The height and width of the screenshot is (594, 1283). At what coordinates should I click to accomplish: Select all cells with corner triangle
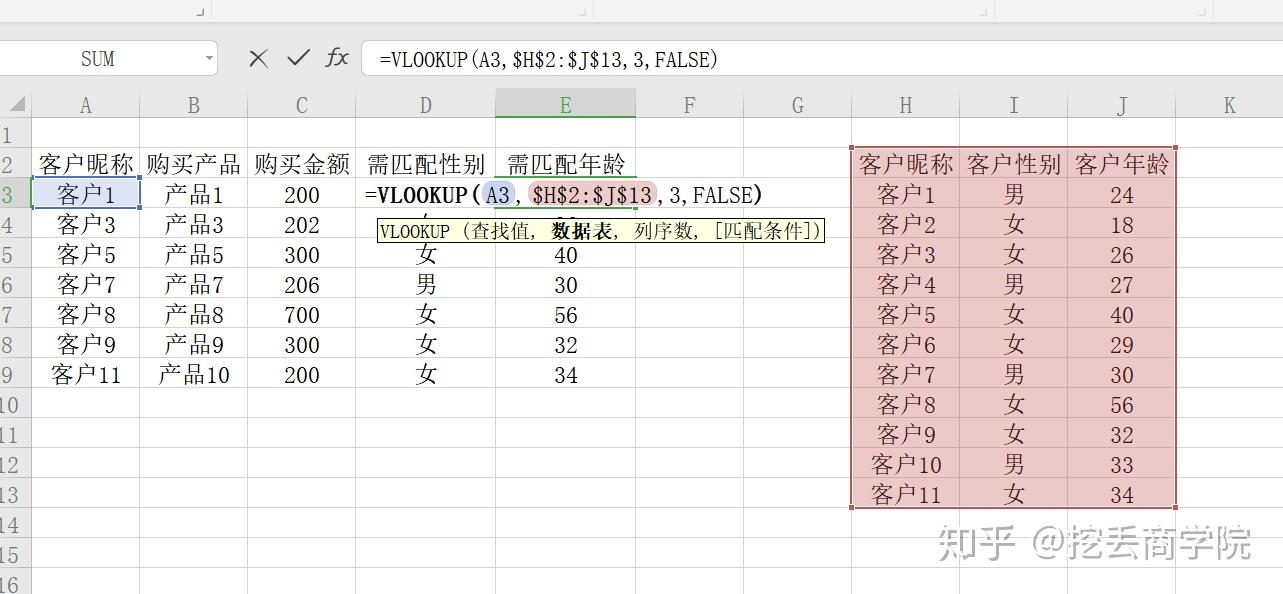17,104
